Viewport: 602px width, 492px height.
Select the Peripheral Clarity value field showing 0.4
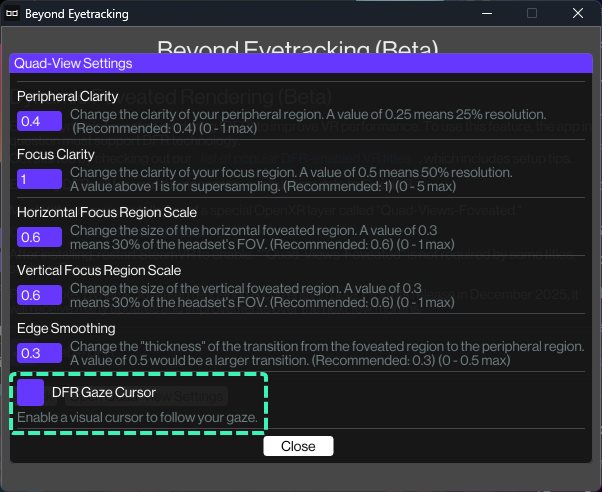tap(39, 121)
